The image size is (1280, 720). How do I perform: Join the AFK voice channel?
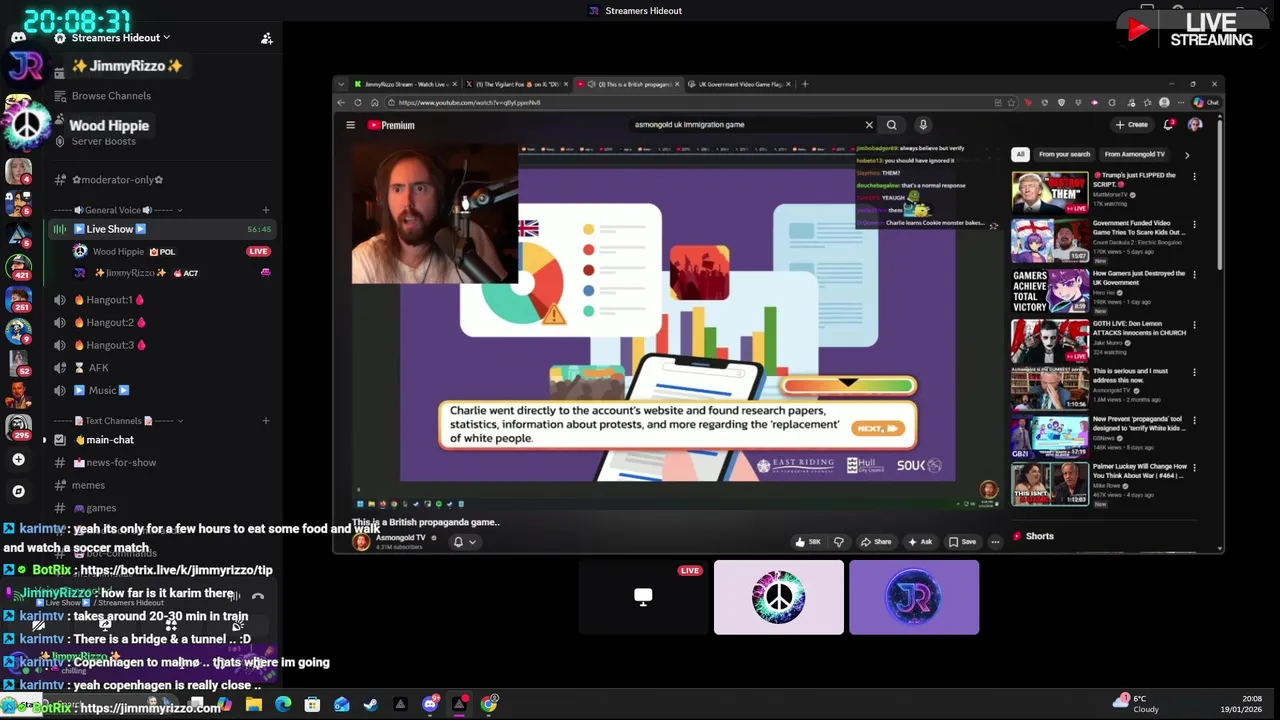click(98, 368)
